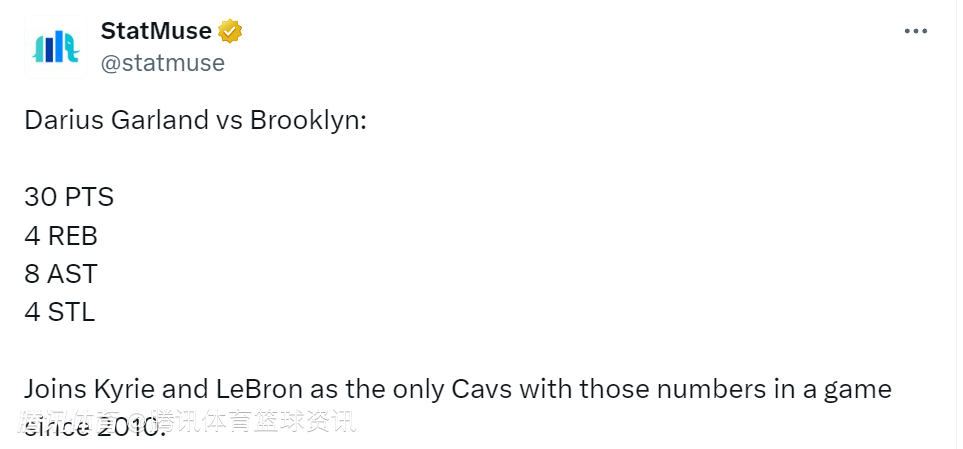Image resolution: width=963 pixels, height=449 pixels.
Task: Click the @statmuse handle
Action: (162, 63)
